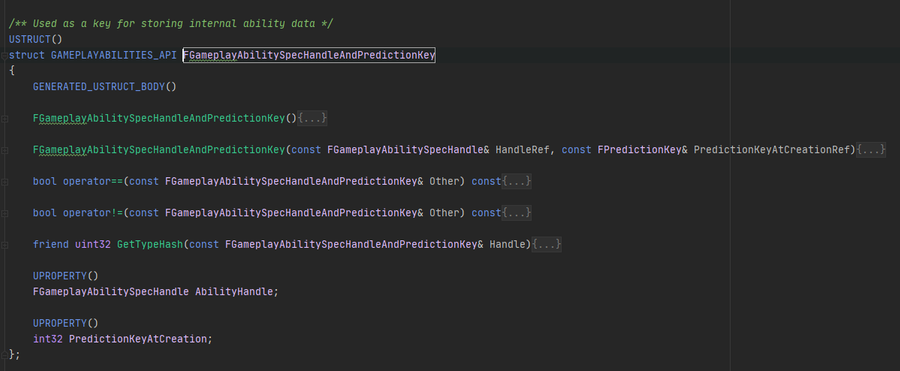Click the two-parameter constructor name
The width and height of the screenshot is (900, 371).
point(159,150)
